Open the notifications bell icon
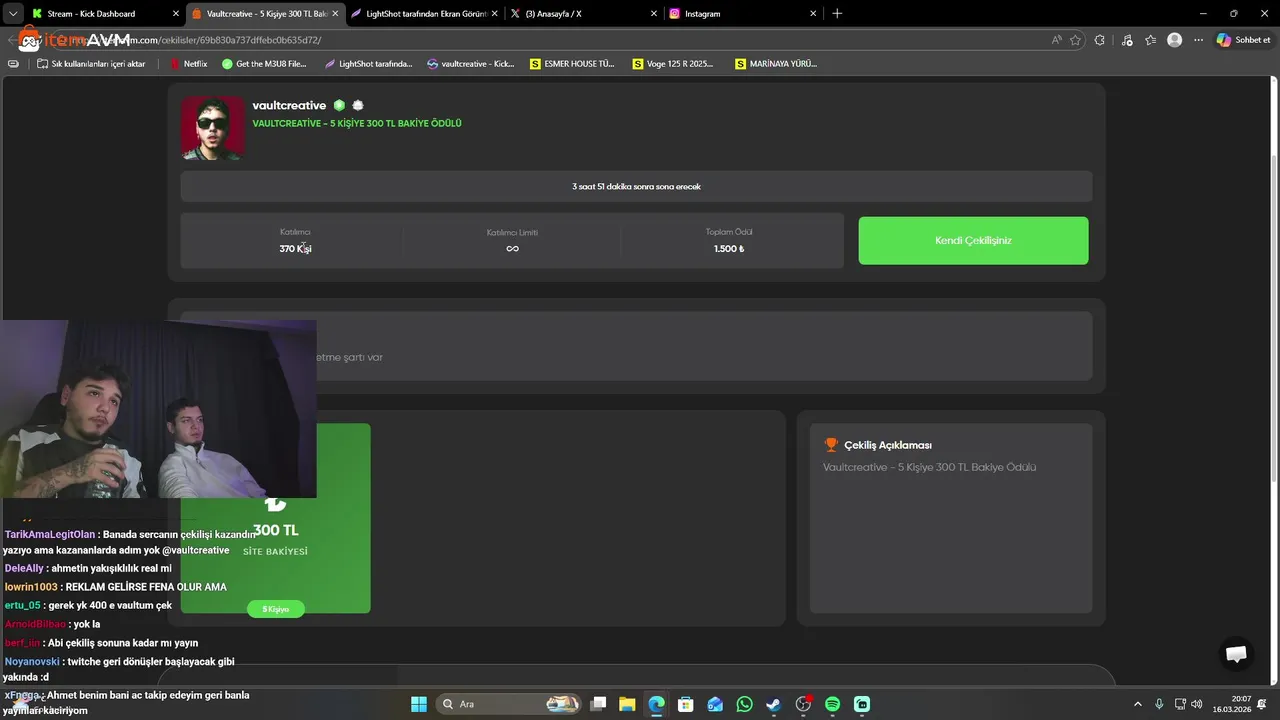Screen dimensions: 1280x720 tap(1262, 704)
